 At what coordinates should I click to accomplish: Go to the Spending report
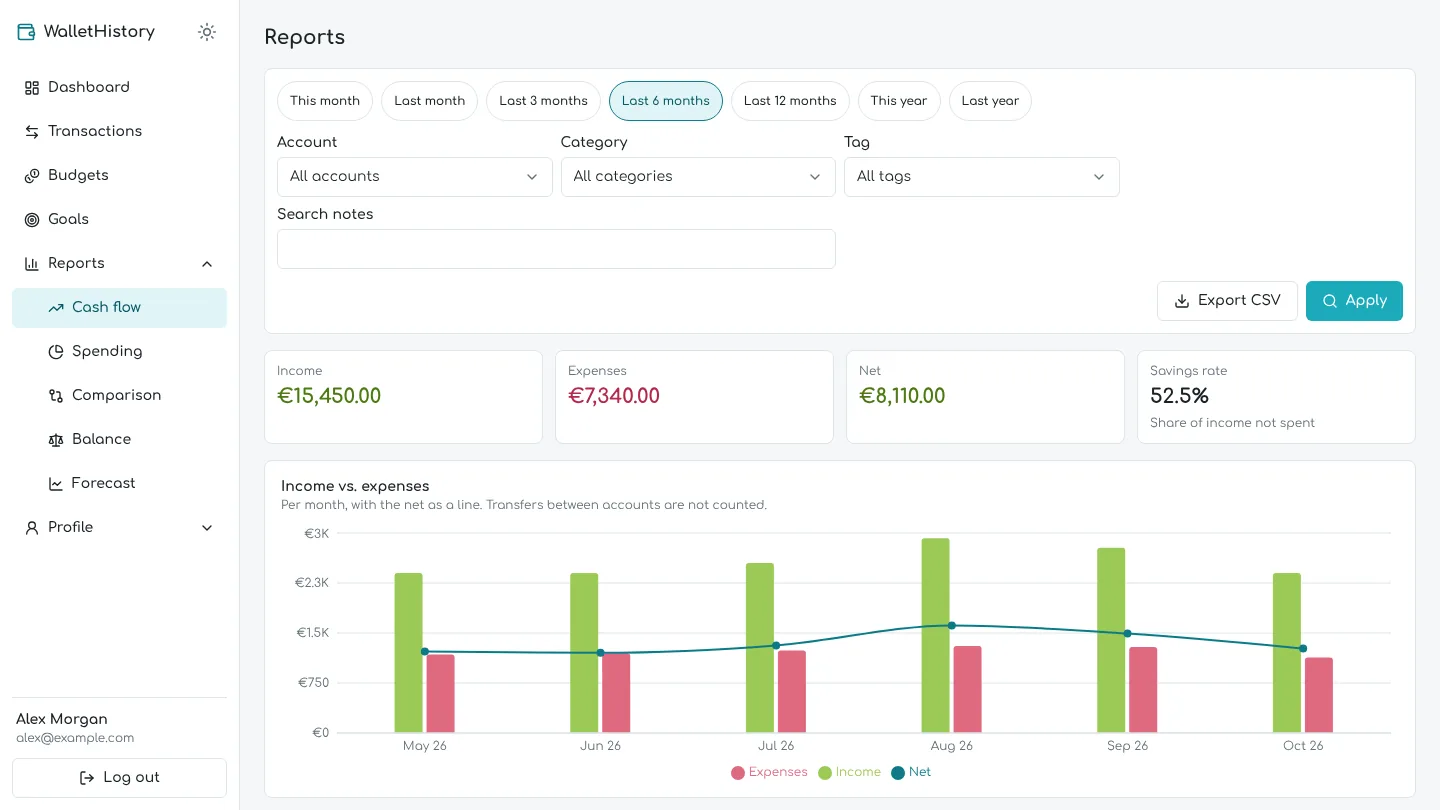[x=120, y=352]
